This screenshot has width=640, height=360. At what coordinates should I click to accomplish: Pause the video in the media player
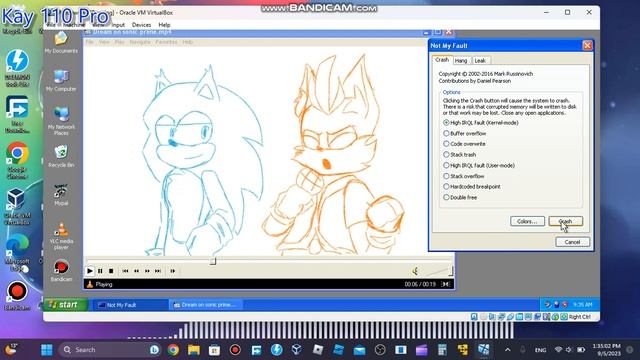pyautogui.click(x=100, y=271)
